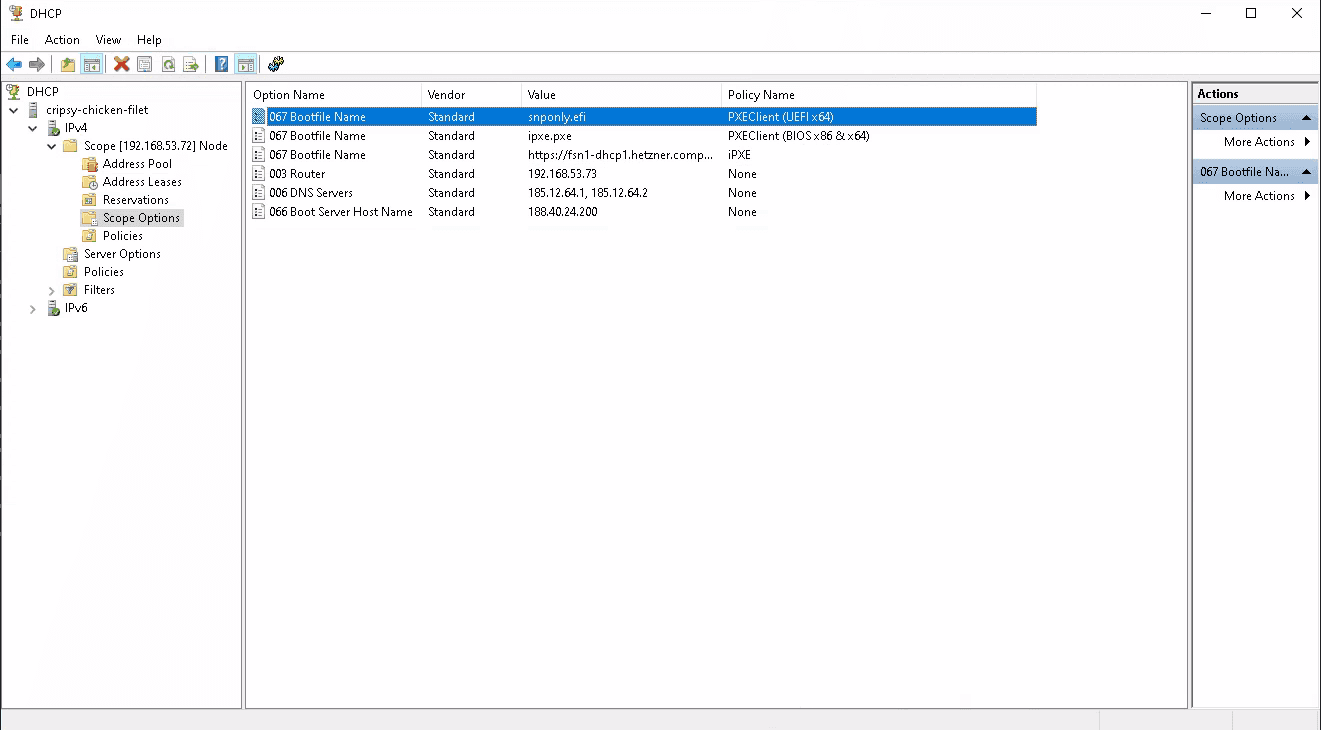Viewport: 1321px width, 730px height.
Task: Expand the IPv6 tree node
Action: tap(33, 308)
